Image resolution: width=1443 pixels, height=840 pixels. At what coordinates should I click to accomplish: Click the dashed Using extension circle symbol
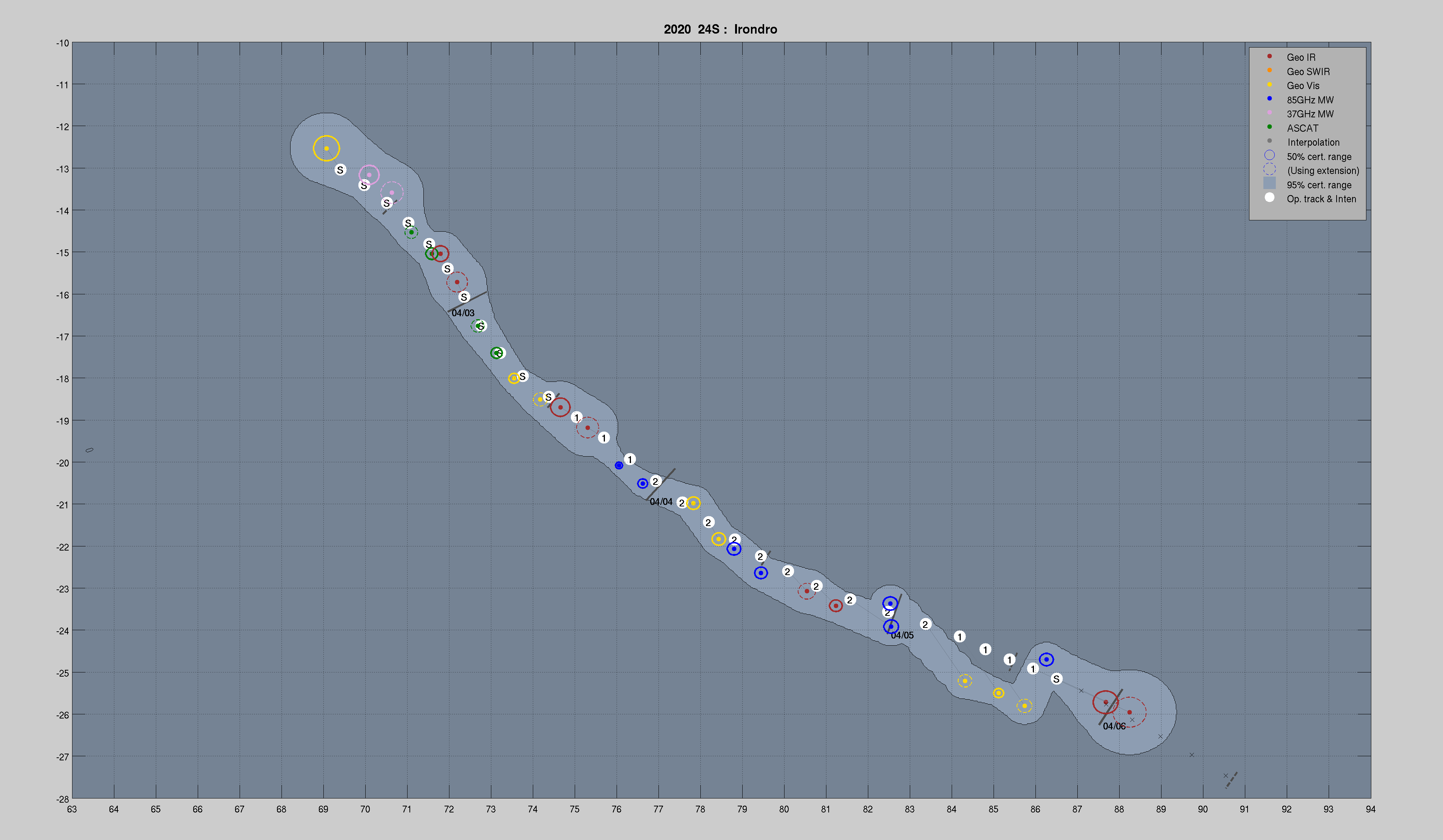coord(1269,169)
